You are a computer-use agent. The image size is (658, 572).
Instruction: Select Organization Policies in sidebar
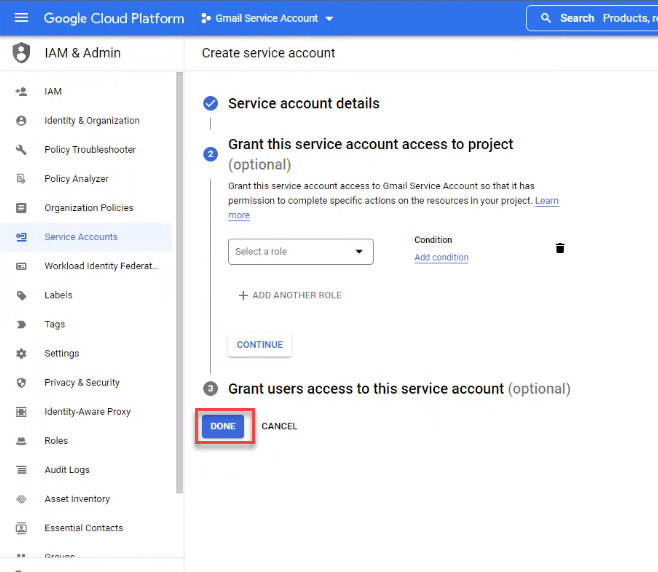(88, 208)
